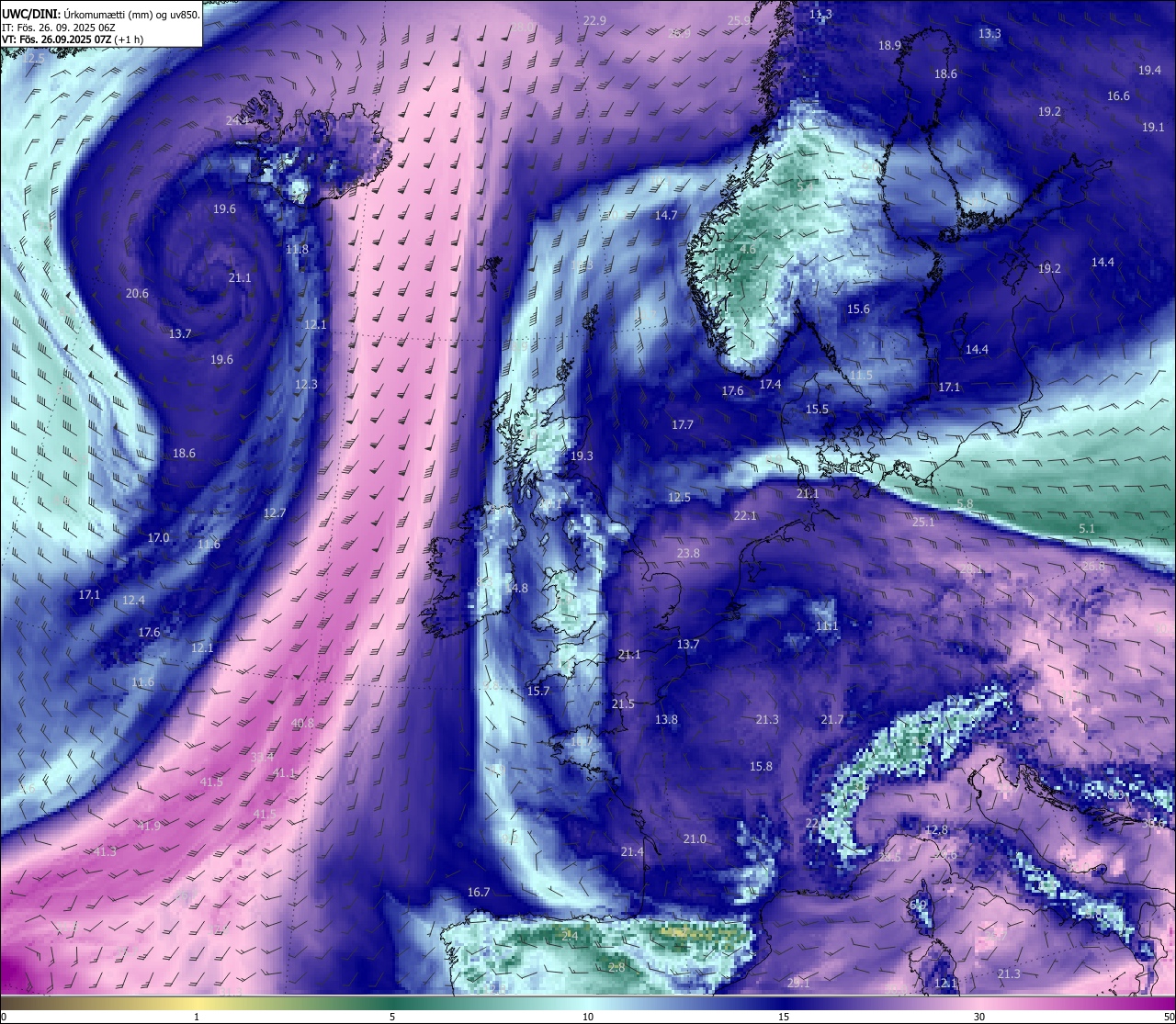Click the 15.6 value on the map
The width and height of the screenshot is (1176, 1024).
tap(858, 309)
